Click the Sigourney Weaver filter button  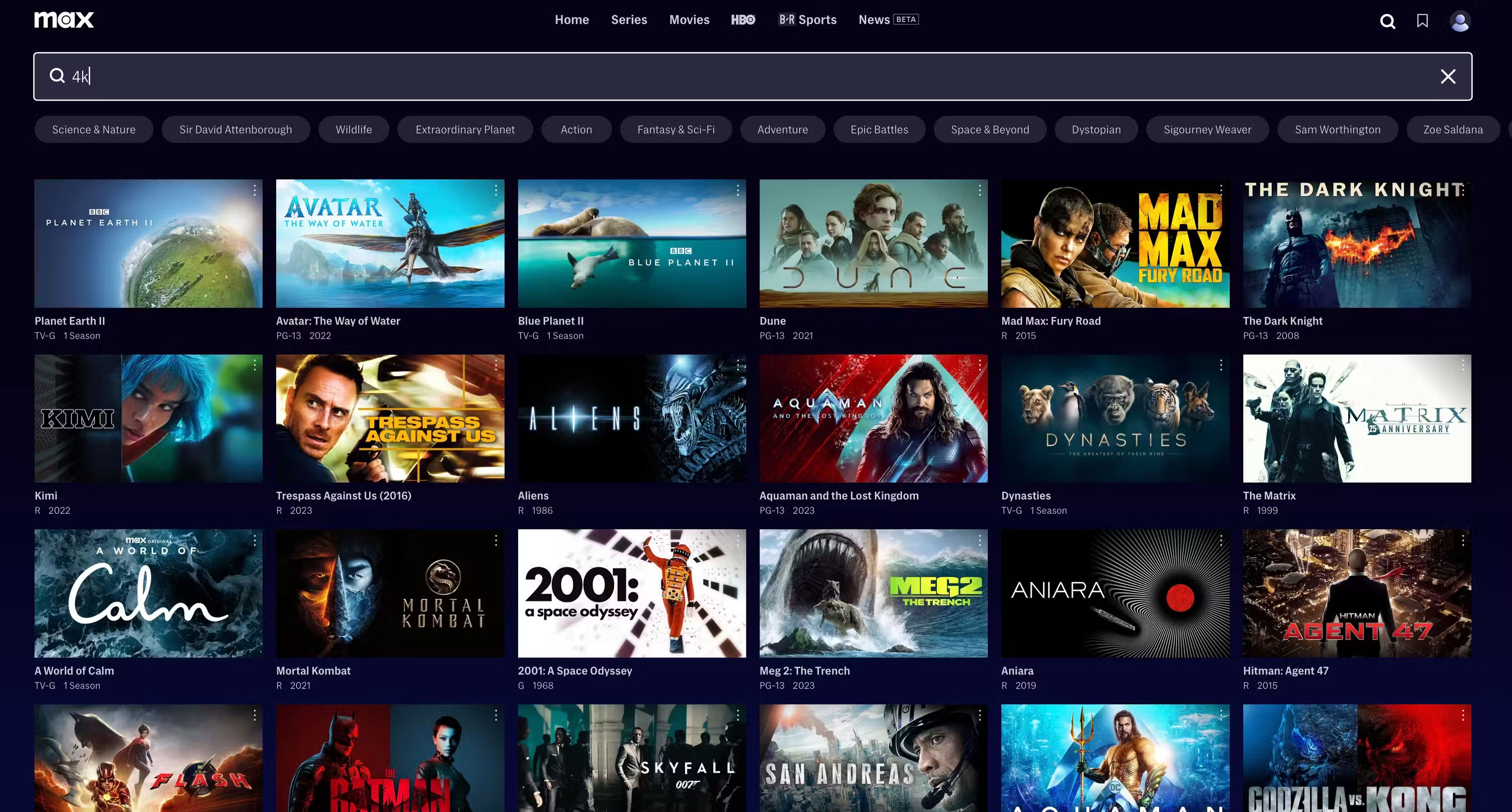[1208, 129]
